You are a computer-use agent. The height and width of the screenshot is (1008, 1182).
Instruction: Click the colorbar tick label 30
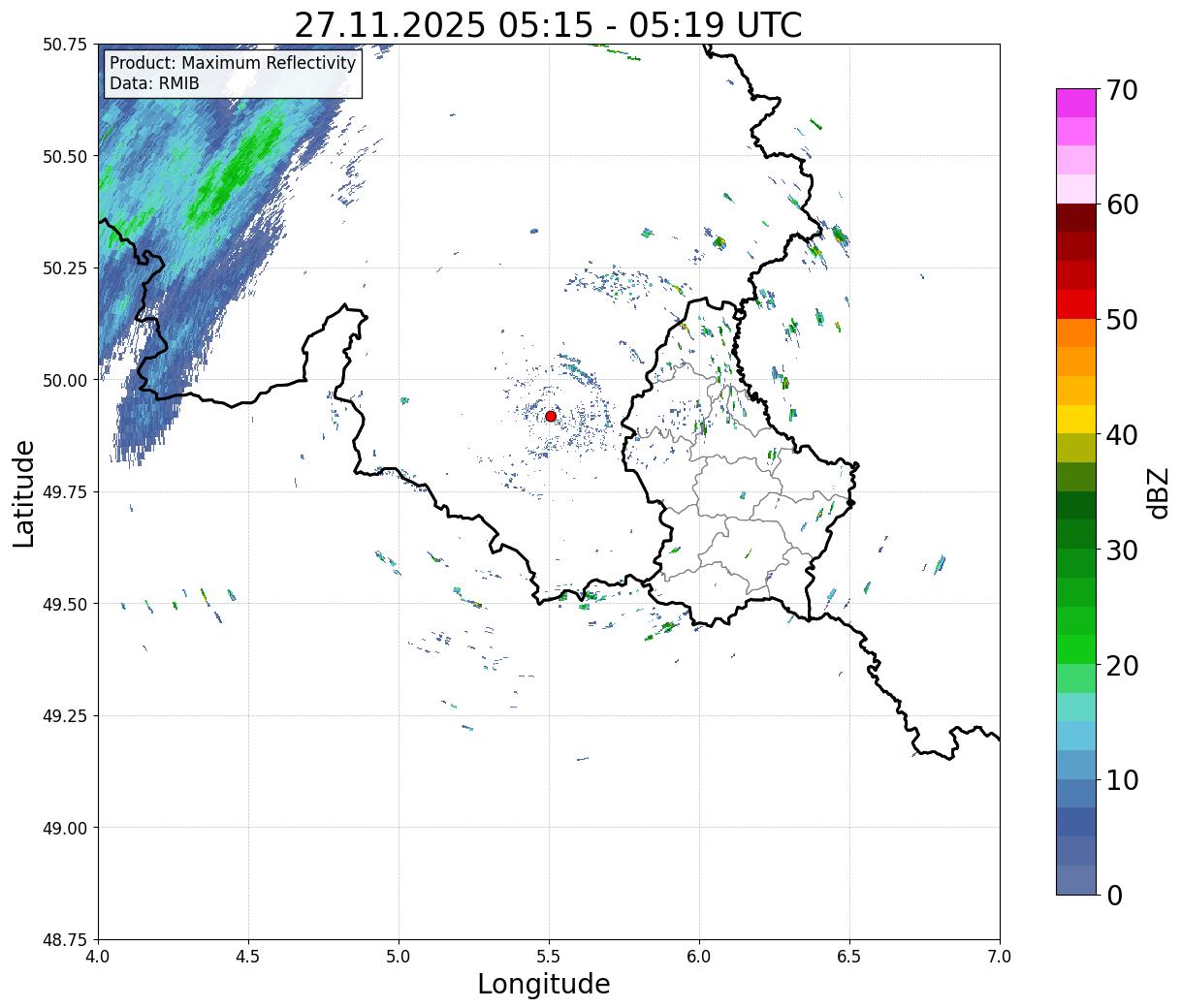(x=1122, y=551)
